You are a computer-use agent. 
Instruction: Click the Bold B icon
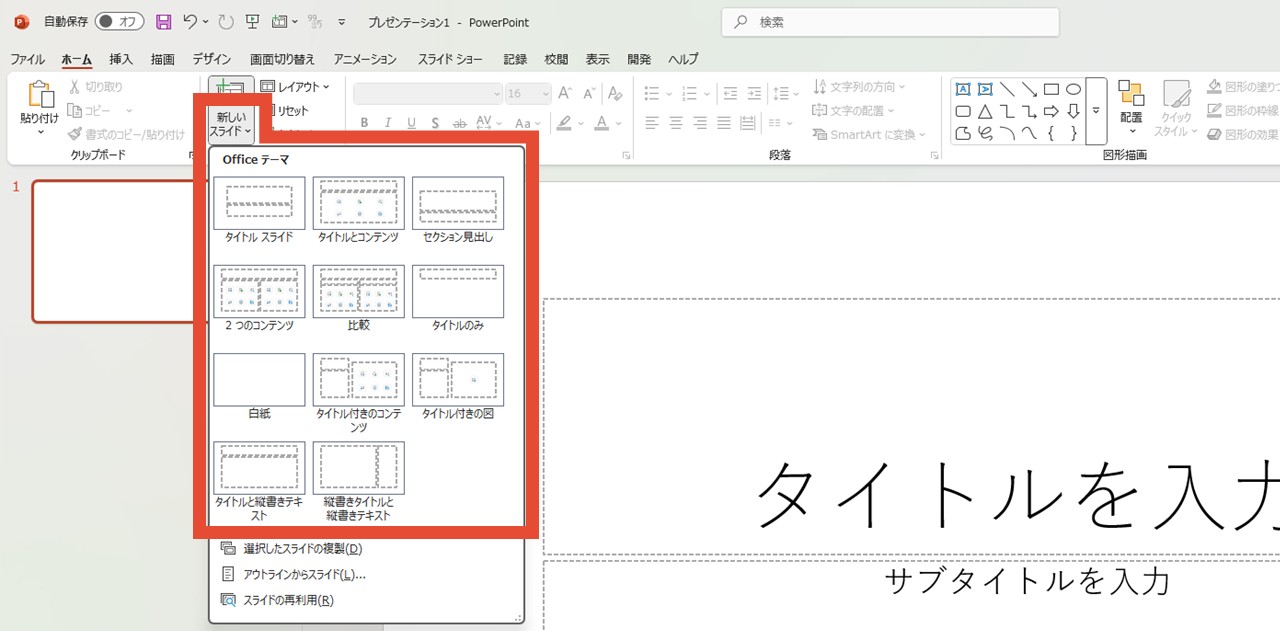click(x=364, y=123)
